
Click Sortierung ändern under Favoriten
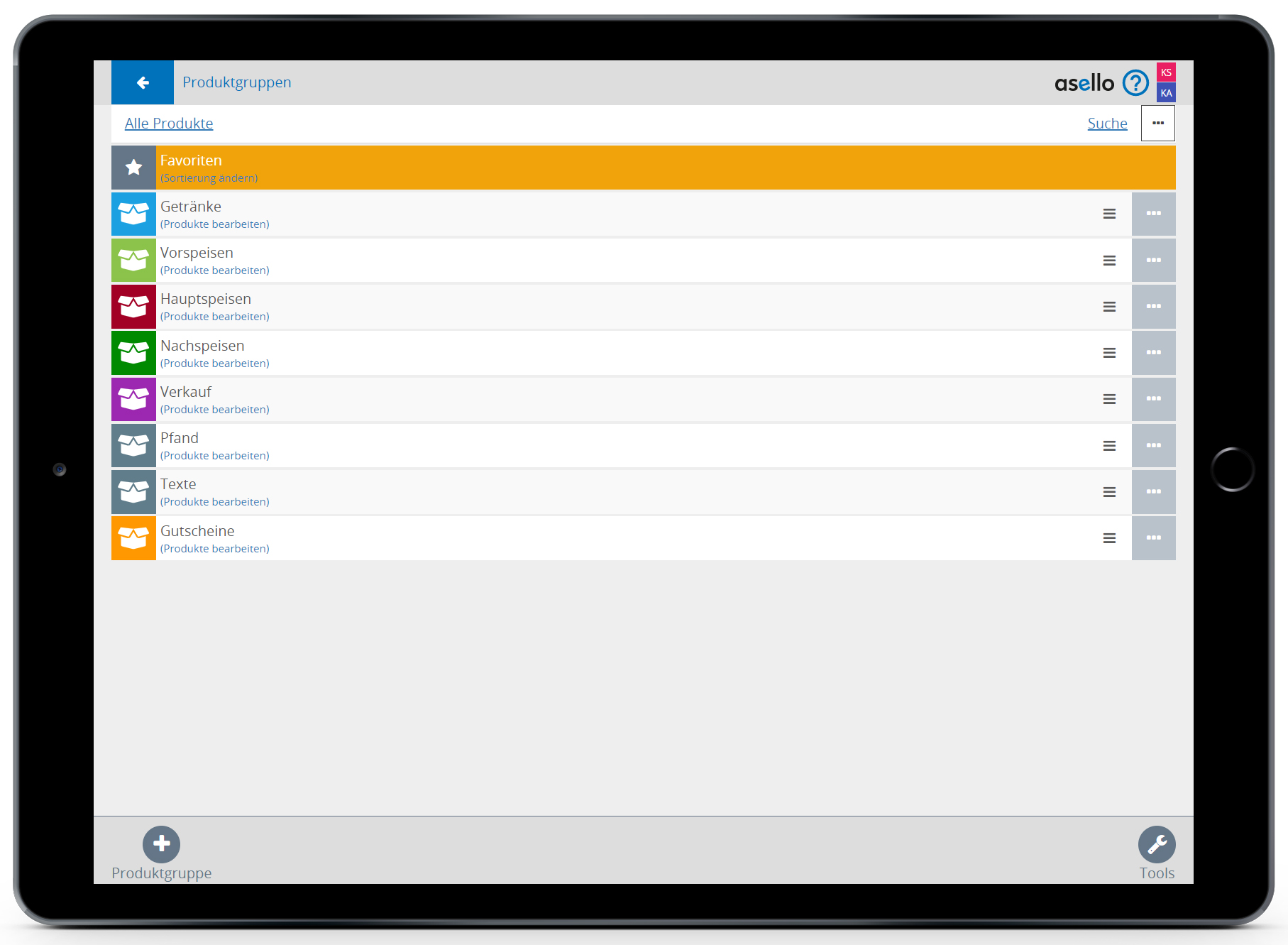click(x=209, y=178)
